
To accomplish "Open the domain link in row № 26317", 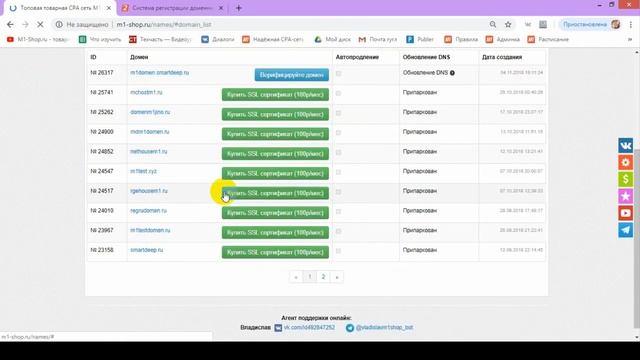I will coord(160,73).
